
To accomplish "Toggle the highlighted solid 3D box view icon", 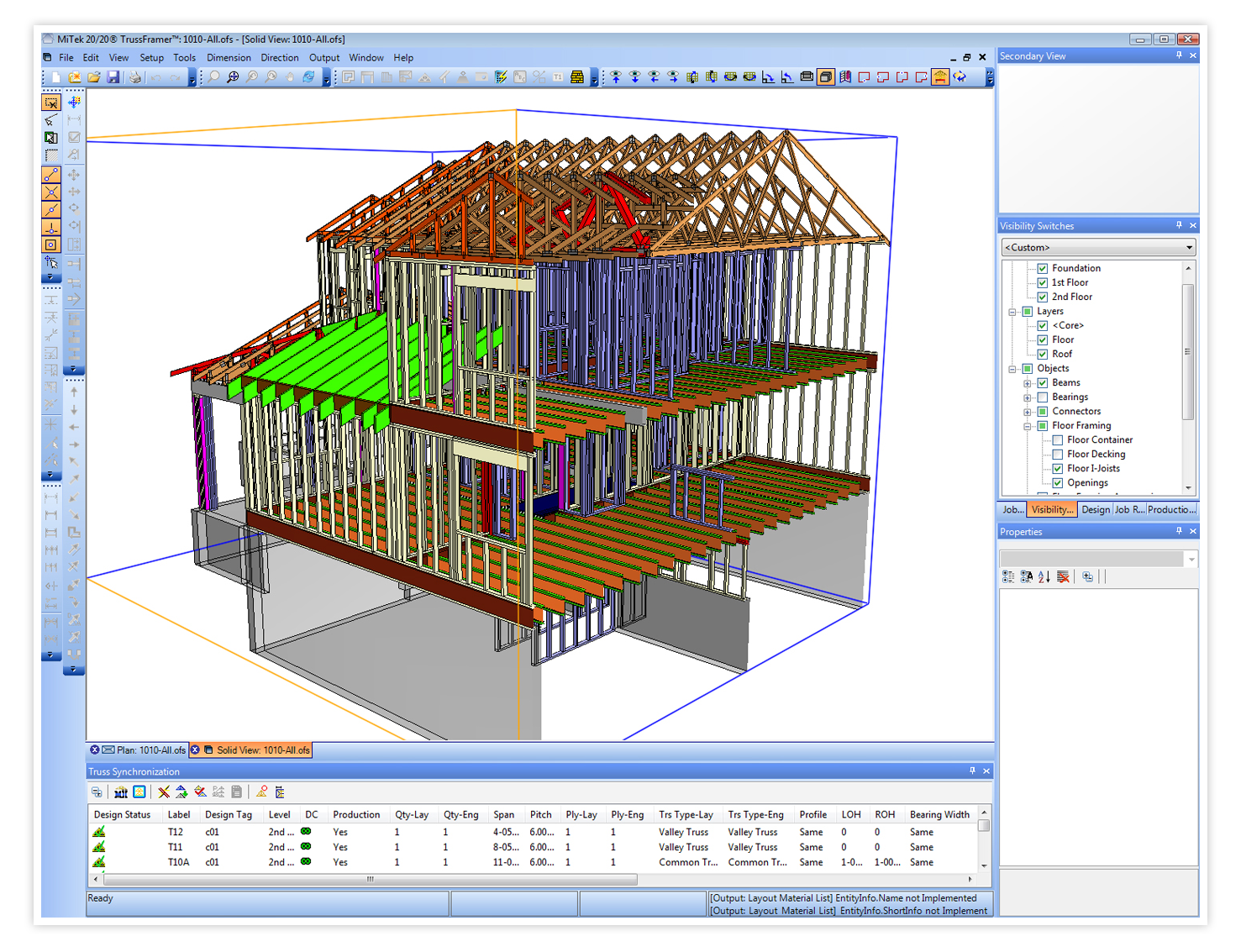I will pos(826,77).
